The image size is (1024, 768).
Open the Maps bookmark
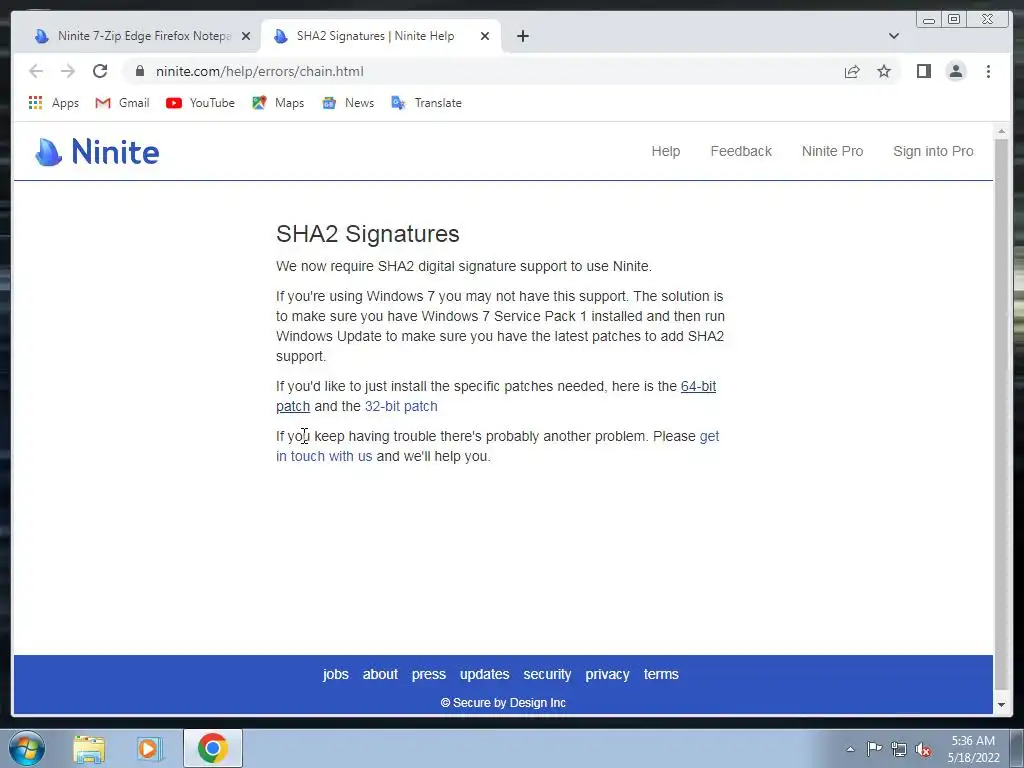click(278, 103)
